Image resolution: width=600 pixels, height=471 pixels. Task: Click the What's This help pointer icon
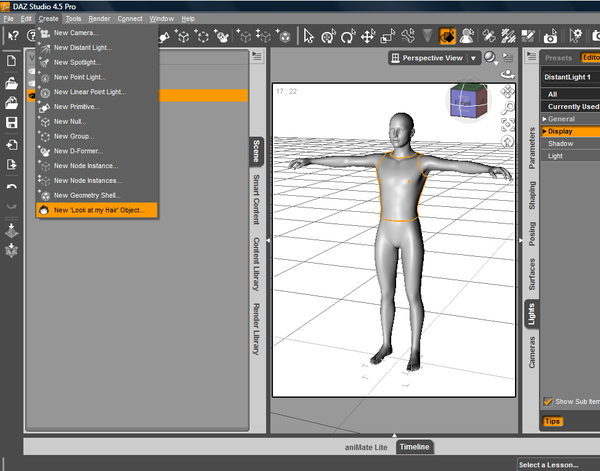coord(13,36)
